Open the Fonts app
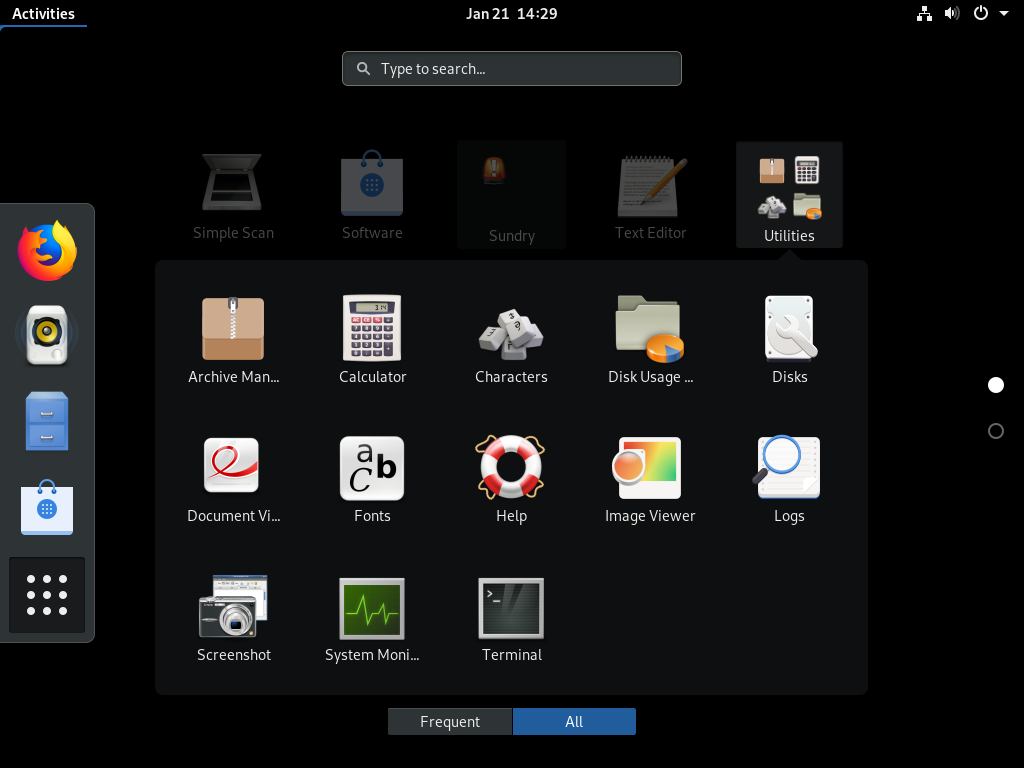1024x768 pixels. coord(372,479)
